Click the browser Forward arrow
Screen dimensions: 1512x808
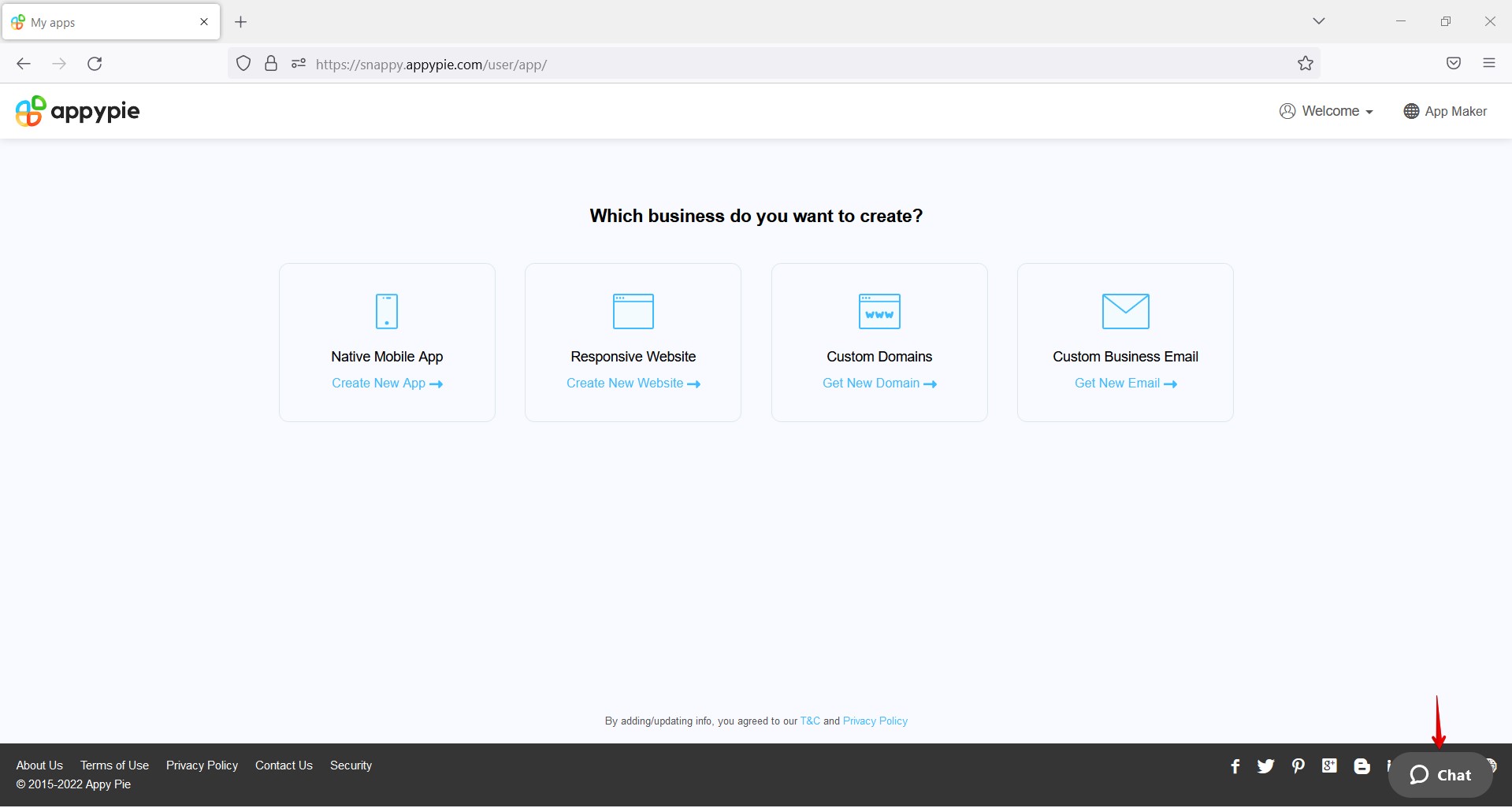(59, 64)
